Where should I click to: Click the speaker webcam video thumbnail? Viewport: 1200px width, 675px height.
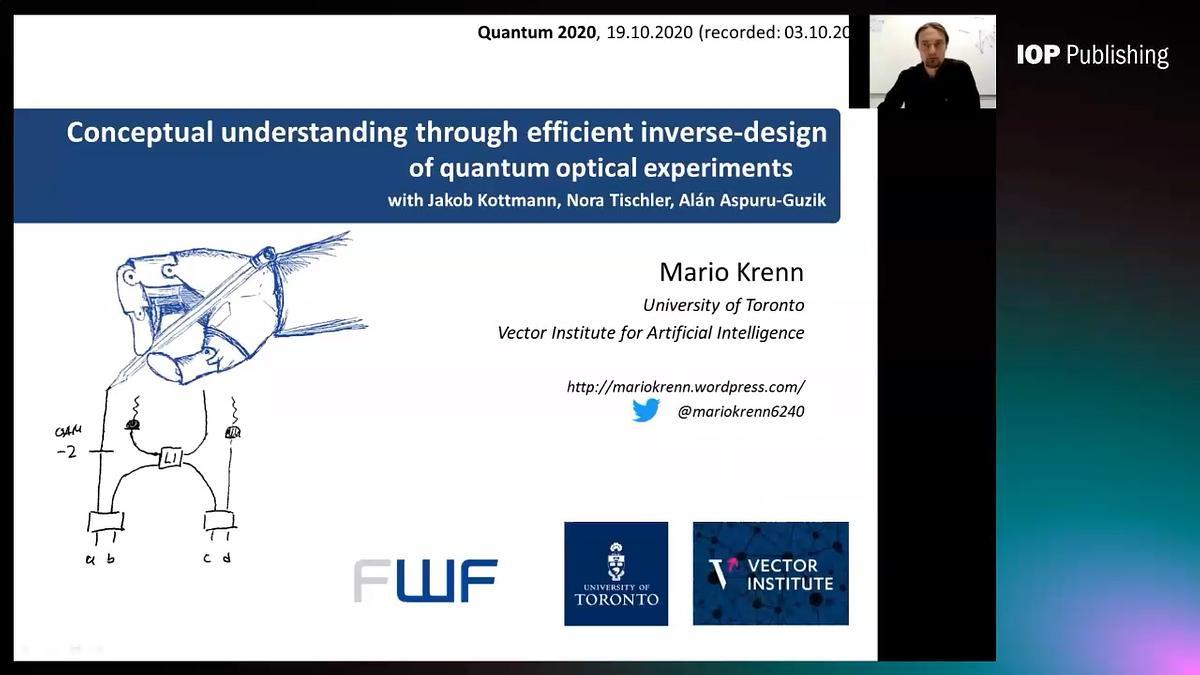(922, 61)
